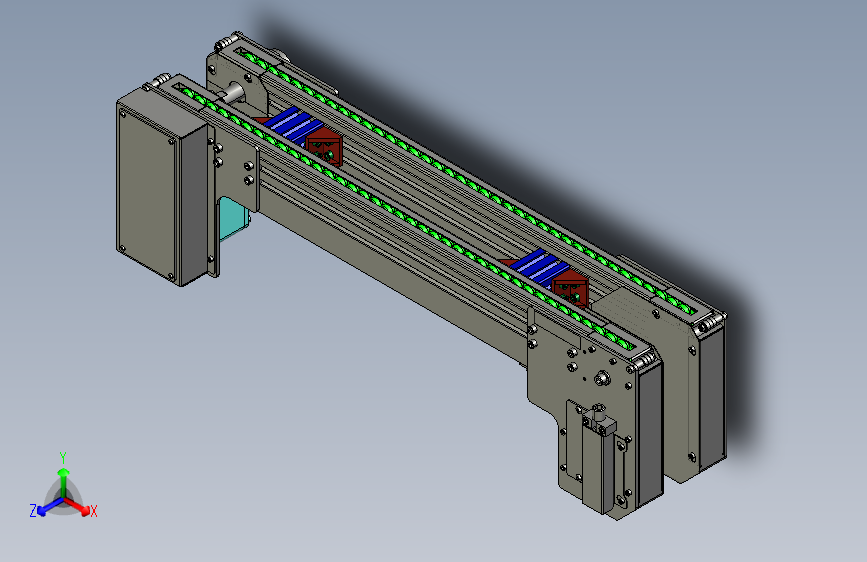Select the pneumatic cylinder on the front right end plate

click(x=600, y=462)
